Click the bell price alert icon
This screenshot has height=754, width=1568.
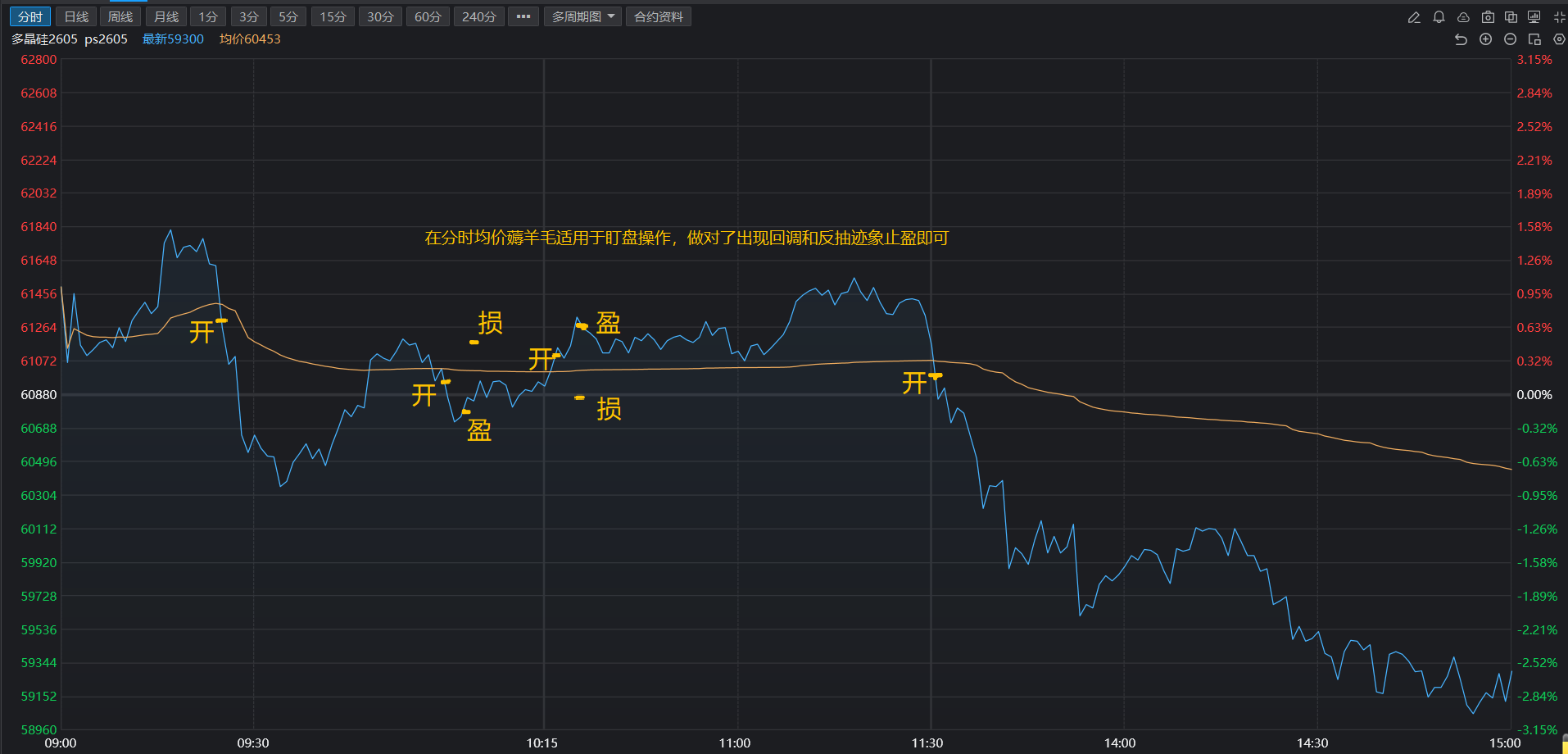click(x=1439, y=17)
